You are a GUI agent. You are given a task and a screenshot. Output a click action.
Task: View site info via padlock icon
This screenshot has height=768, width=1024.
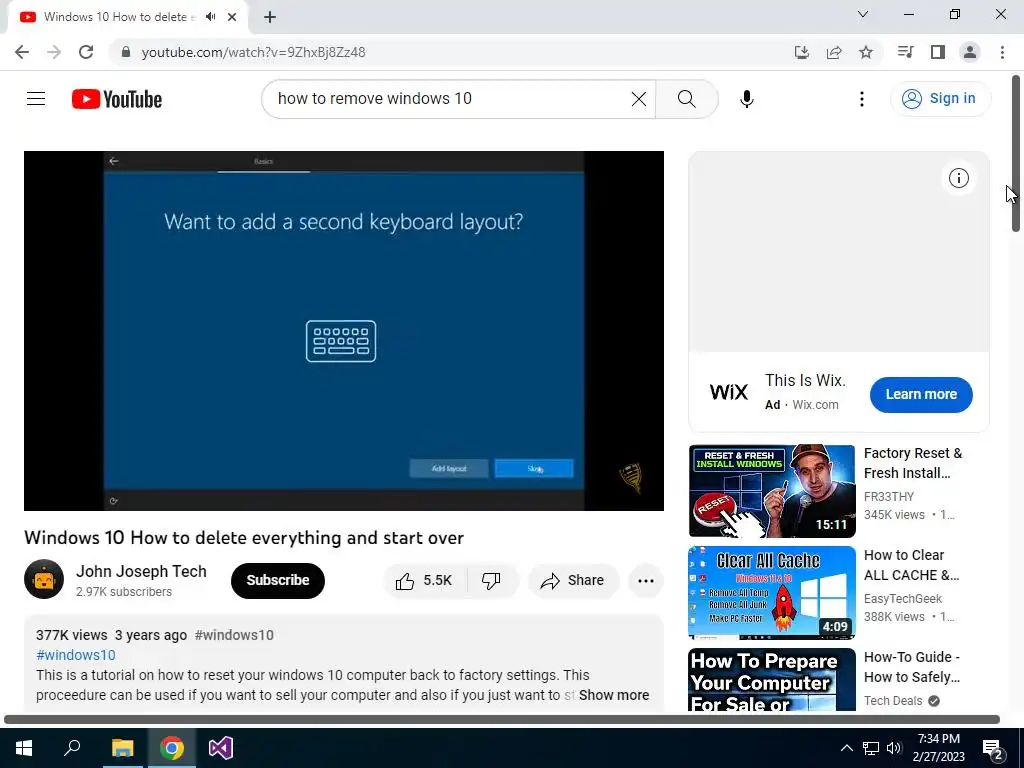tap(126, 52)
